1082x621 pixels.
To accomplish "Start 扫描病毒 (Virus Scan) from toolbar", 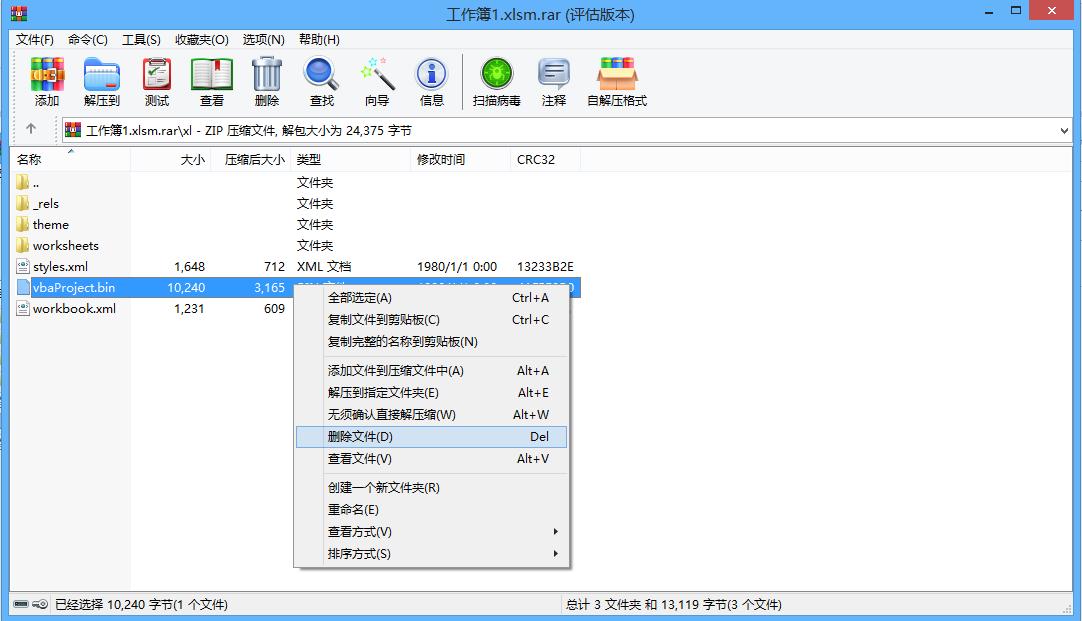I will tap(496, 80).
